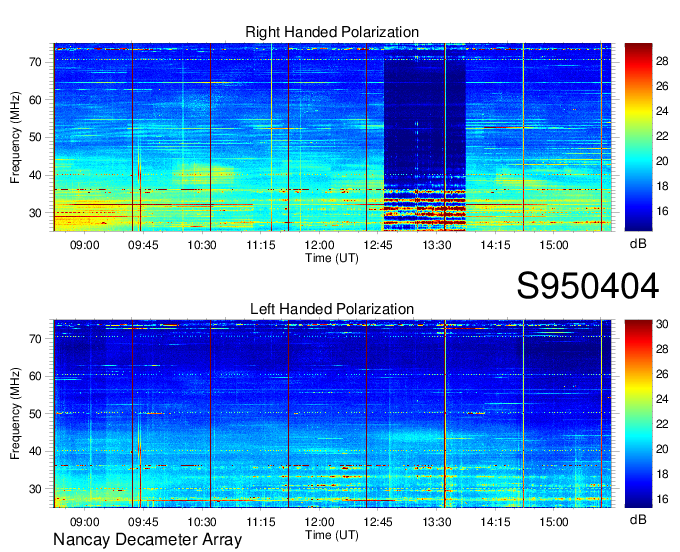Click the 09:00 time tick of the top plot
Viewport: 680px width, 552px height.
point(85,245)
